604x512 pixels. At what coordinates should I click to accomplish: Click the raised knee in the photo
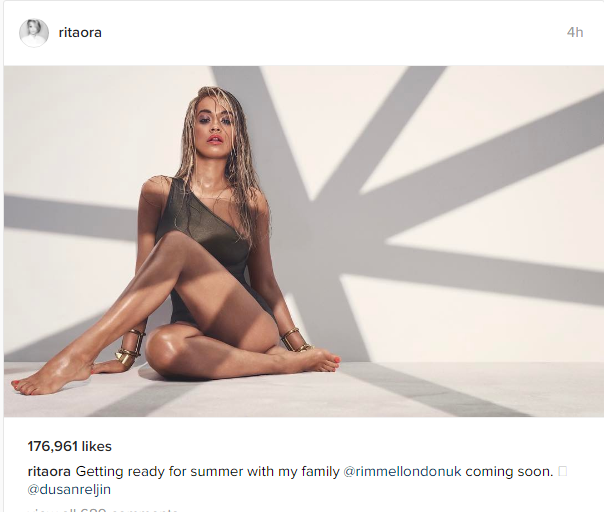(175, 243)
